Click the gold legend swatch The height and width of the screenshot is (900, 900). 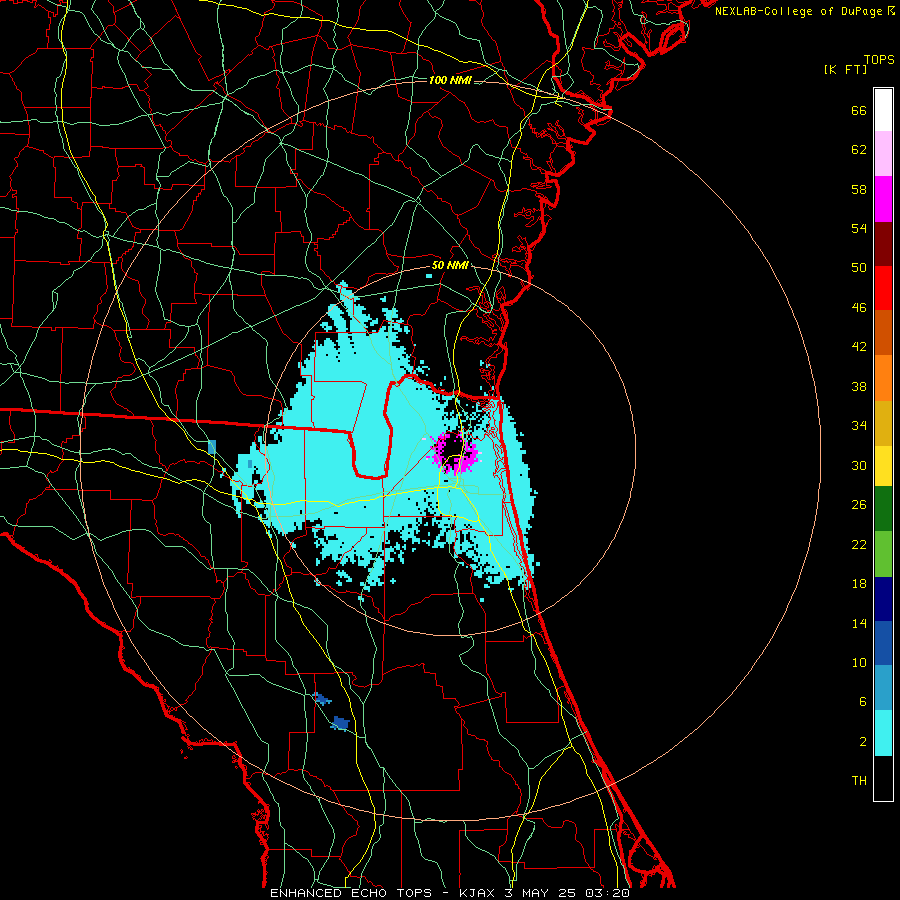tap(883, 423)
